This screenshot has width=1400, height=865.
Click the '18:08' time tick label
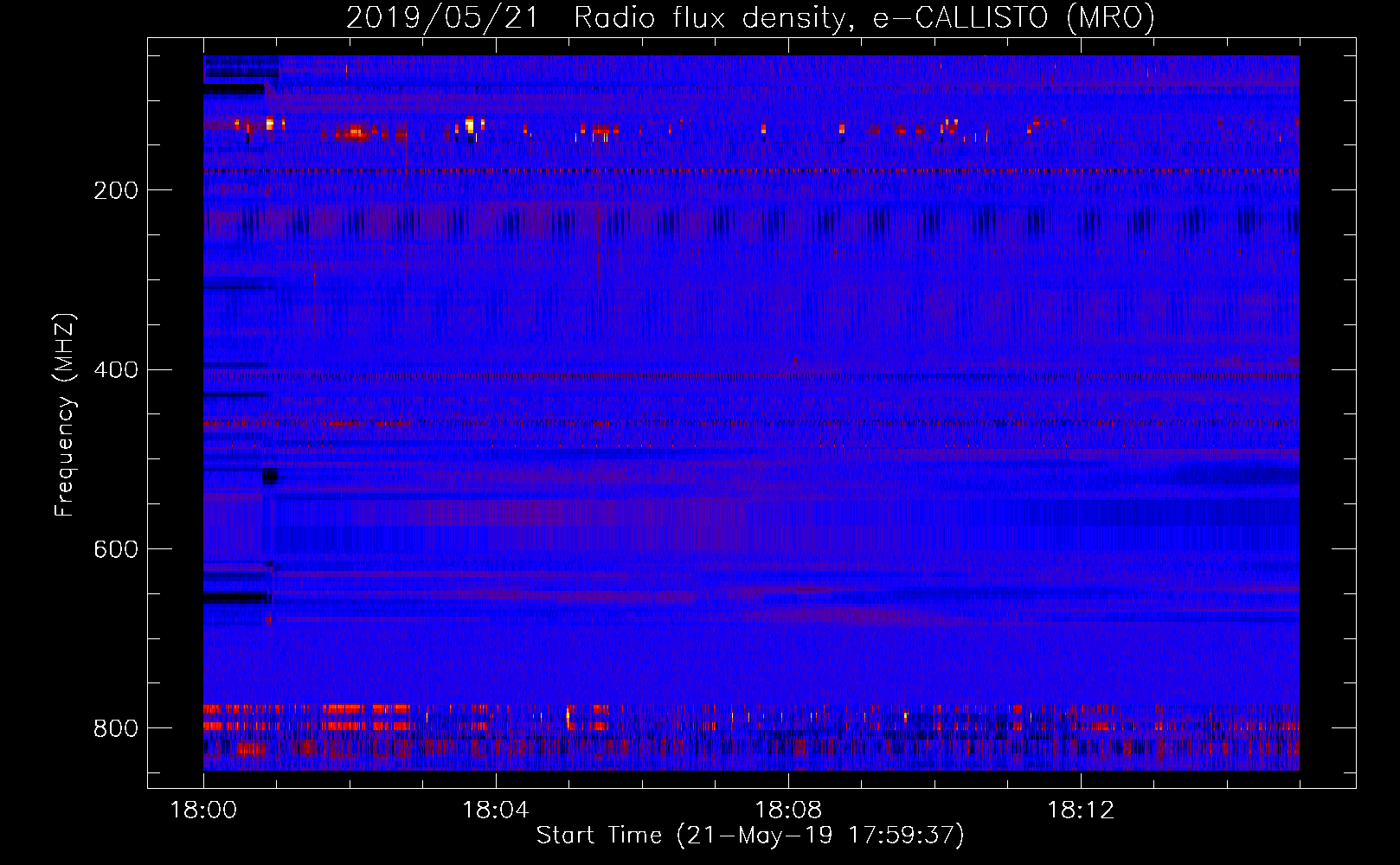coord(788,811)
